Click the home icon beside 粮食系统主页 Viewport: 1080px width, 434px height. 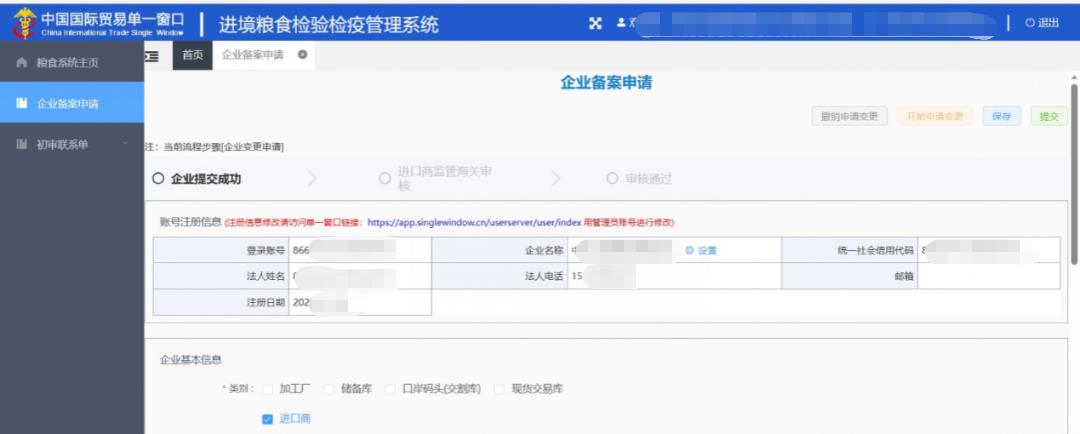click(20, 63)
